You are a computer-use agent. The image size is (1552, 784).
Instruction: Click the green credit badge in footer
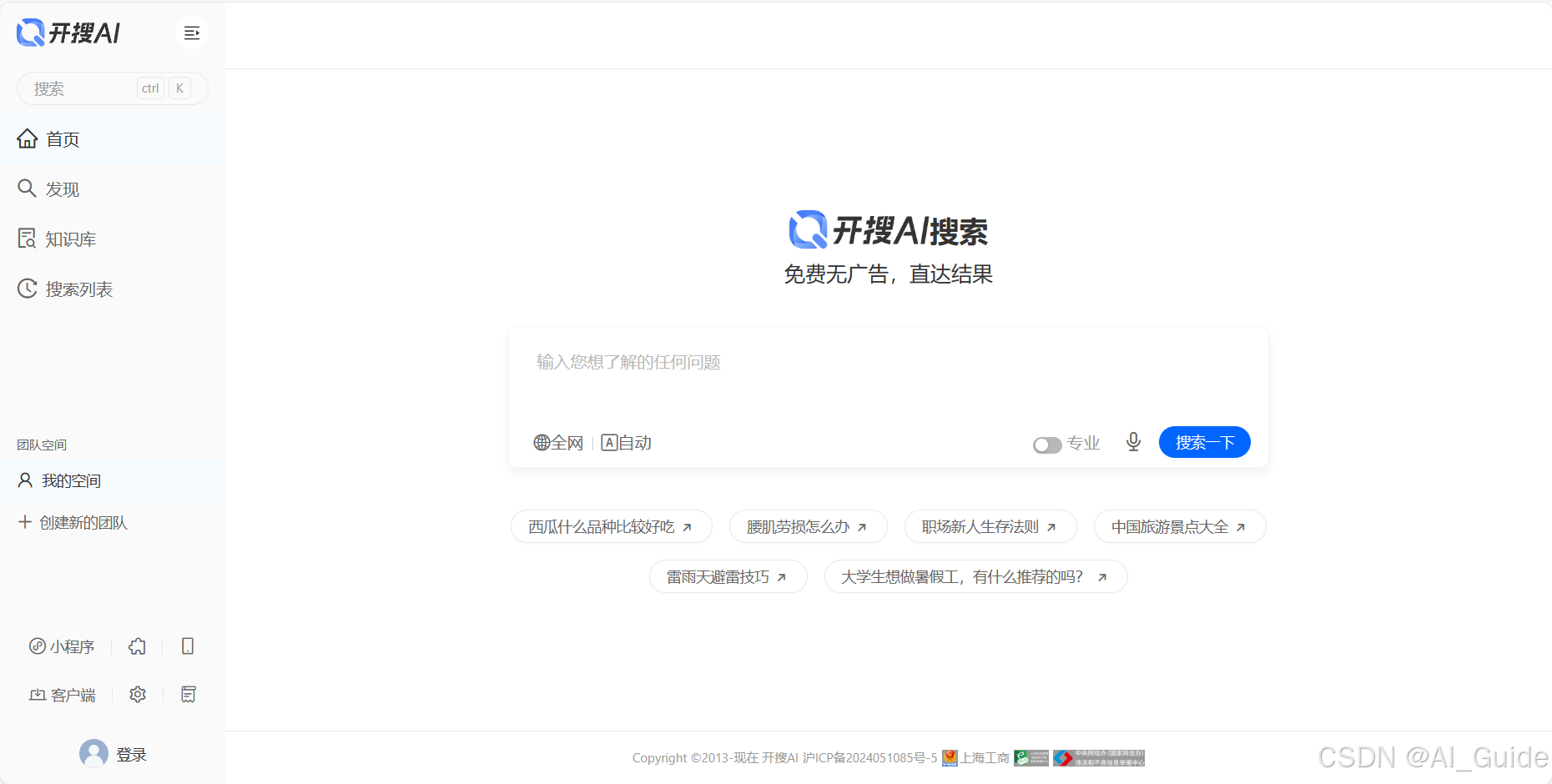click(1031, 757)
